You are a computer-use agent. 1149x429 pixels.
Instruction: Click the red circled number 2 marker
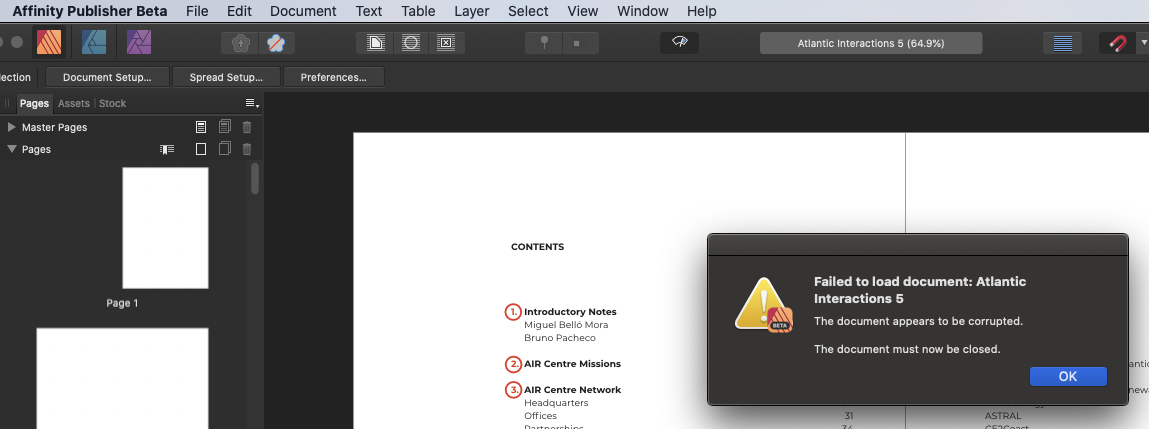(514, 364)
